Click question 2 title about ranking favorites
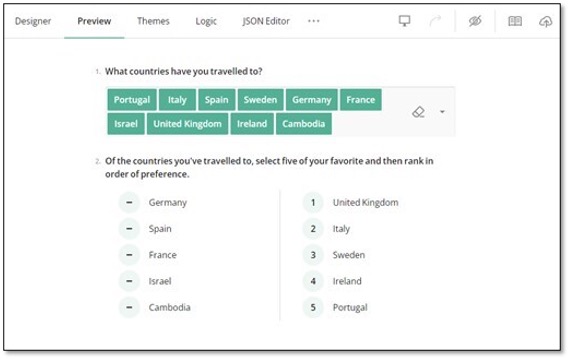The height and width of the screenshot is (360, 570). [x=269, y=167]
